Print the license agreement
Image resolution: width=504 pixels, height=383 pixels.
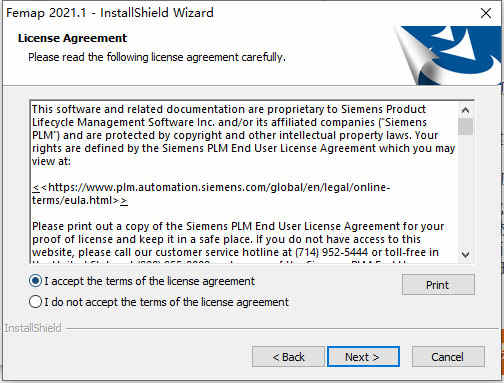(438, 285)
